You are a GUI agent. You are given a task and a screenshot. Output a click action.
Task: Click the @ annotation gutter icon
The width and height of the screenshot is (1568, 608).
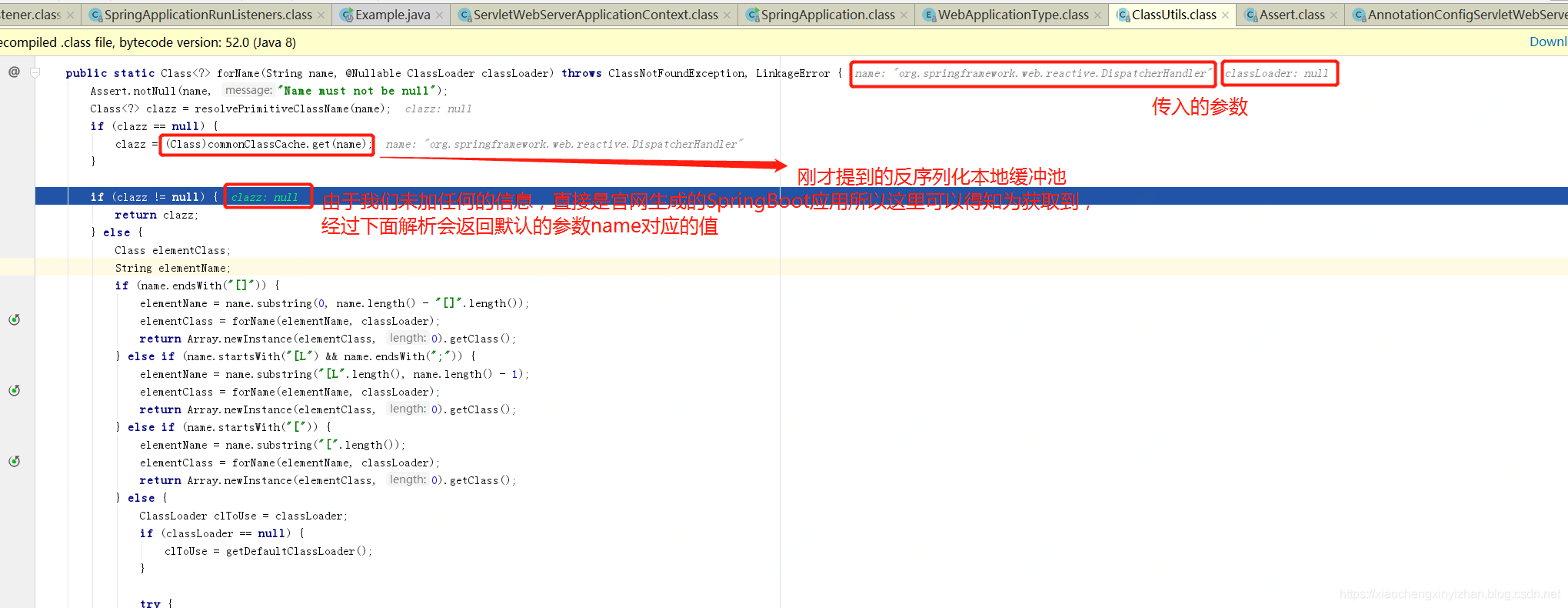(x=14, y=72)
